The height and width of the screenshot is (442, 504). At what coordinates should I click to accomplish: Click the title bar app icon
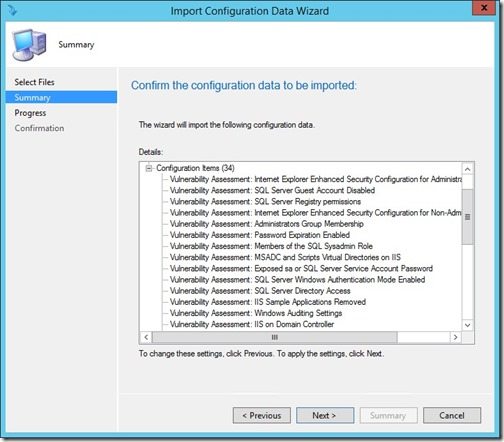12,11
